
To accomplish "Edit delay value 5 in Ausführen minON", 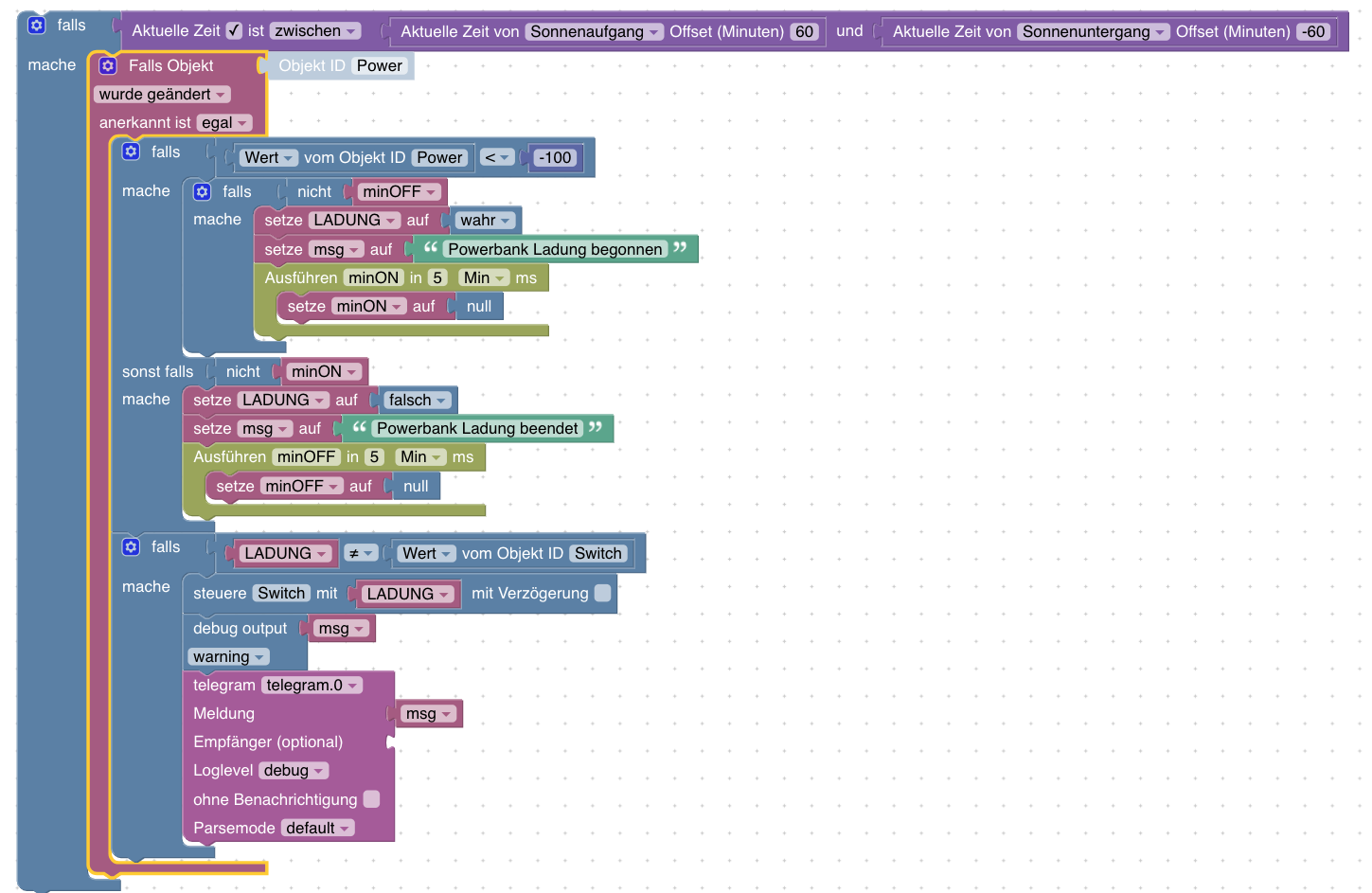I will click(437, 277).
